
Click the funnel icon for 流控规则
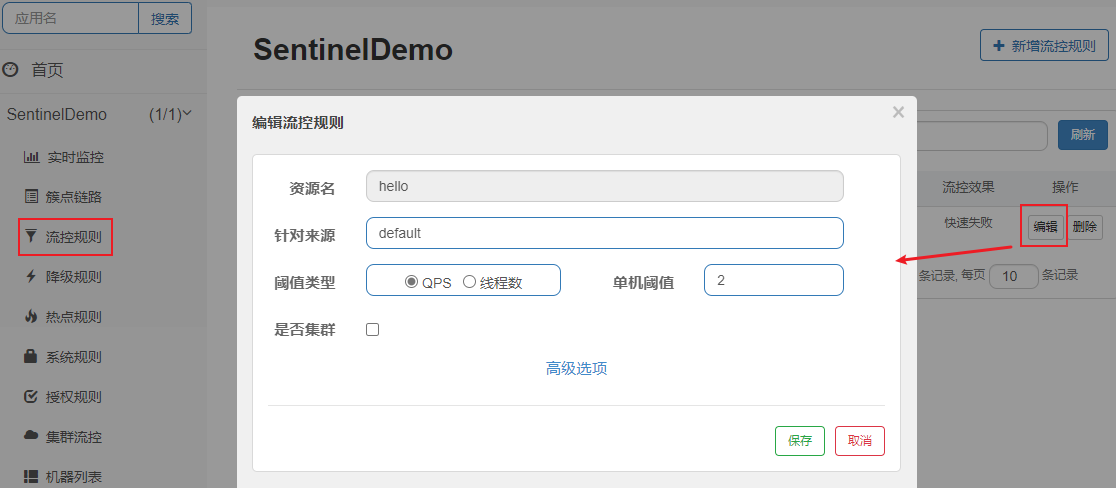(x=31, y=237)
